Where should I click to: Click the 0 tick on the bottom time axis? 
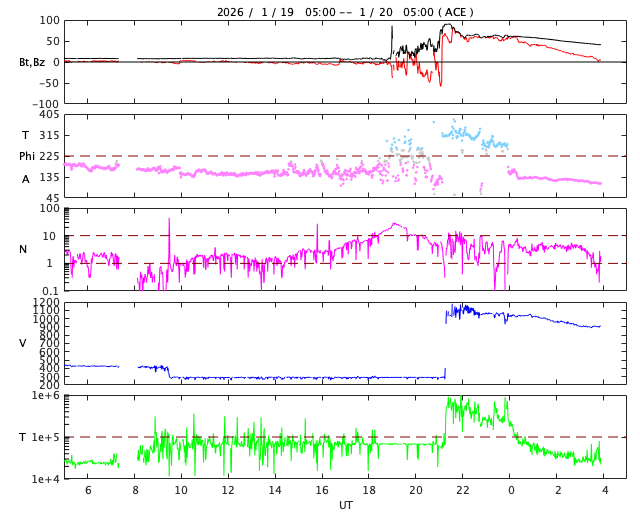[510, 490]
